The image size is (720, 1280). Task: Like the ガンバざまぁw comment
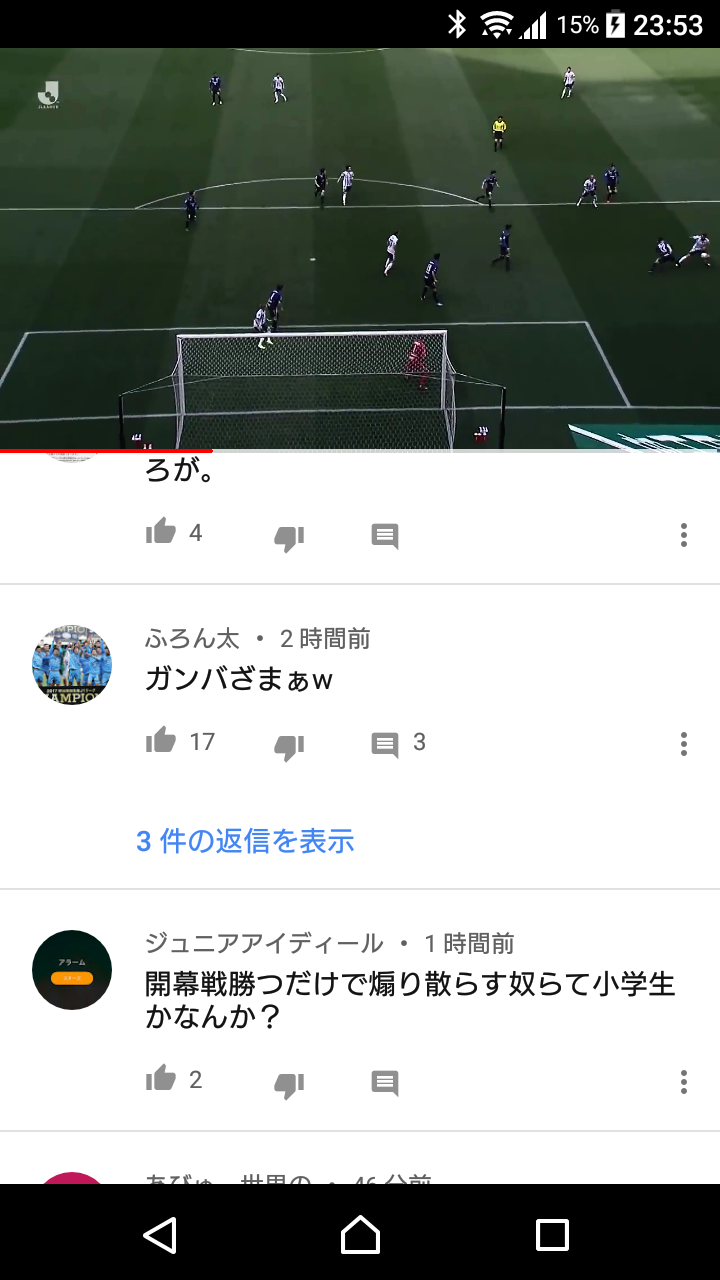[x=161, y=741]
